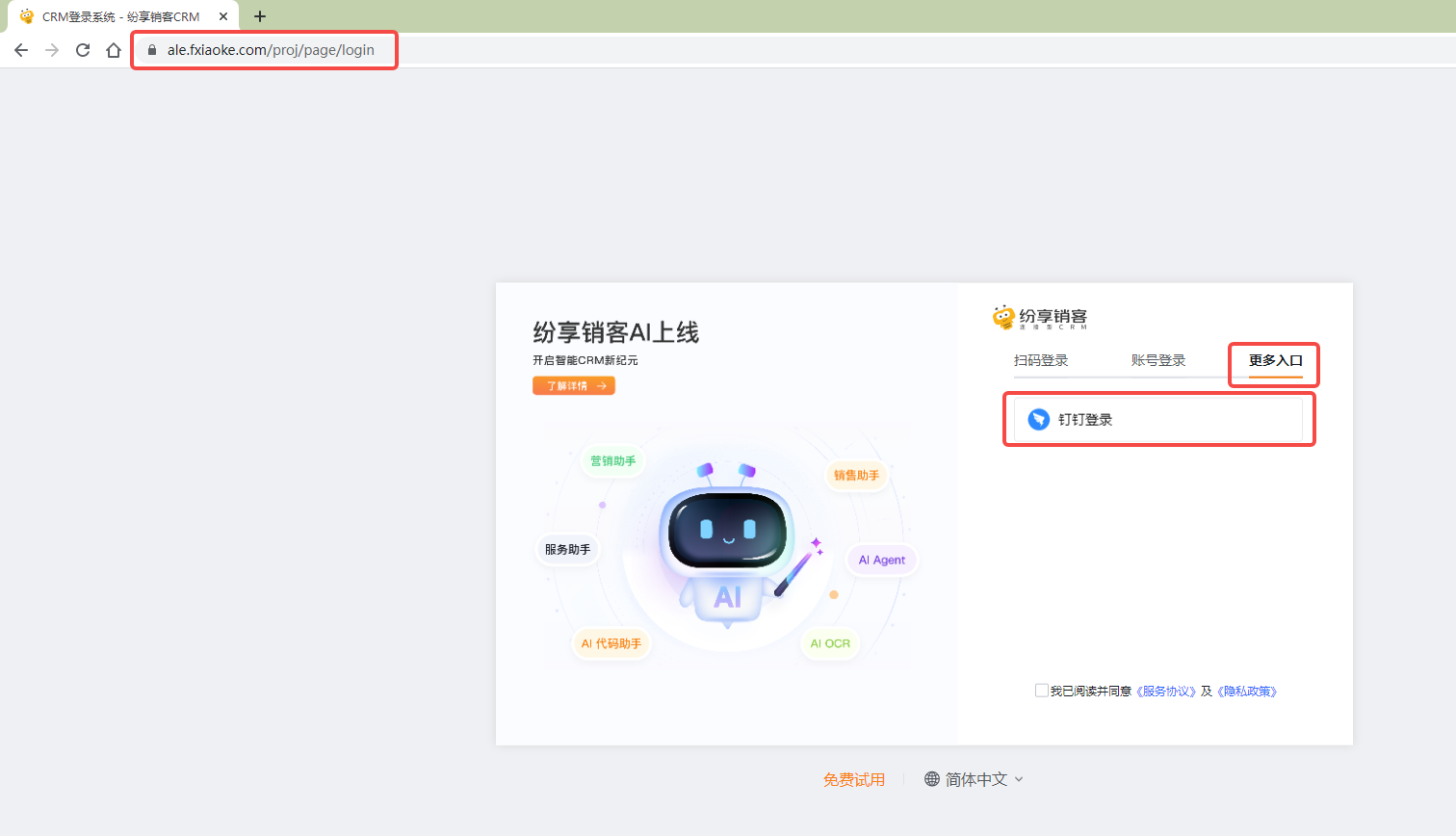Image resolution: width=1456 pixels, height=836 pixels.
Task: Reload the page with the refresh icon
Action: pos(83,50)
